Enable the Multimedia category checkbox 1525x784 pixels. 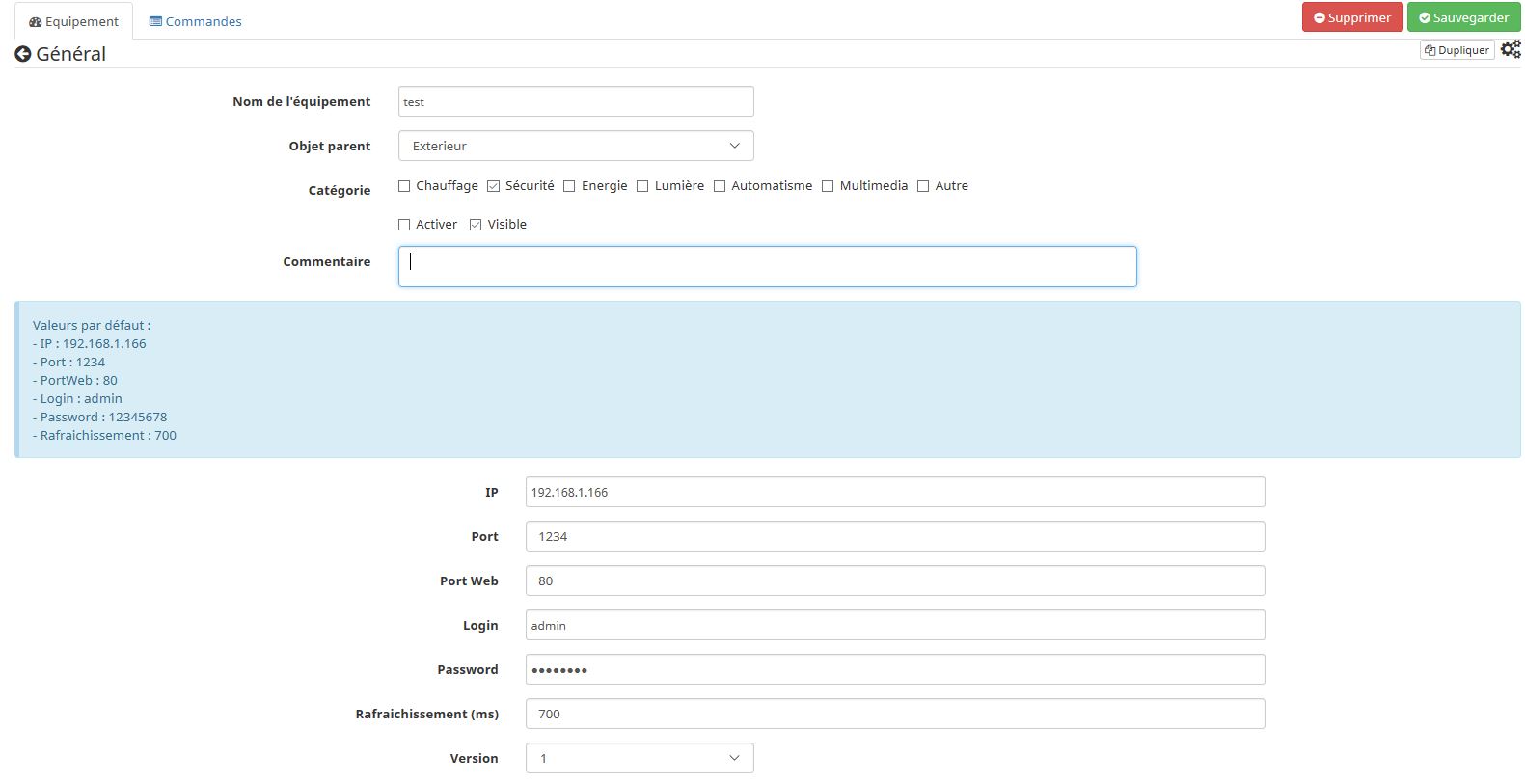828,186
